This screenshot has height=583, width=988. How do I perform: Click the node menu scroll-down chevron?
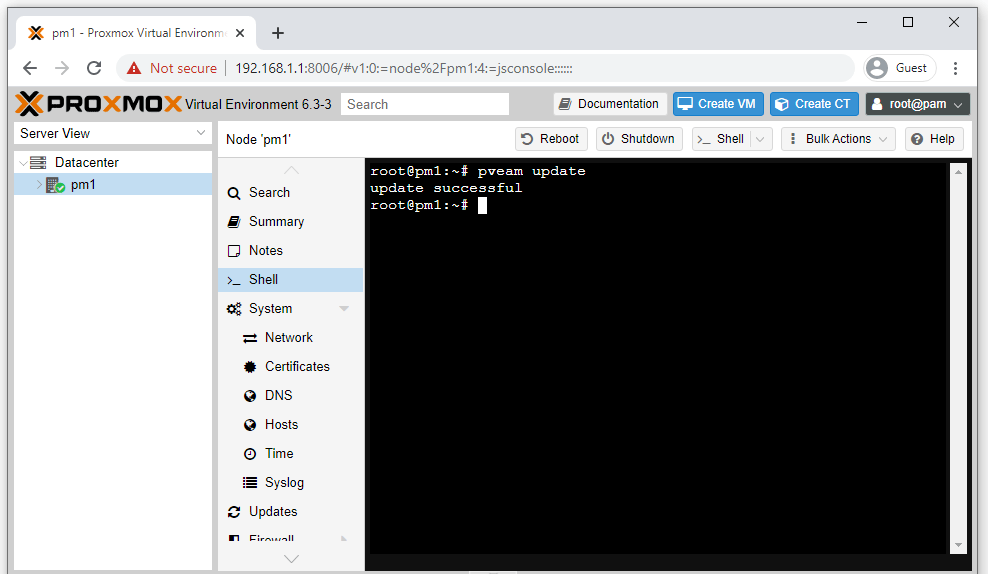291,558
